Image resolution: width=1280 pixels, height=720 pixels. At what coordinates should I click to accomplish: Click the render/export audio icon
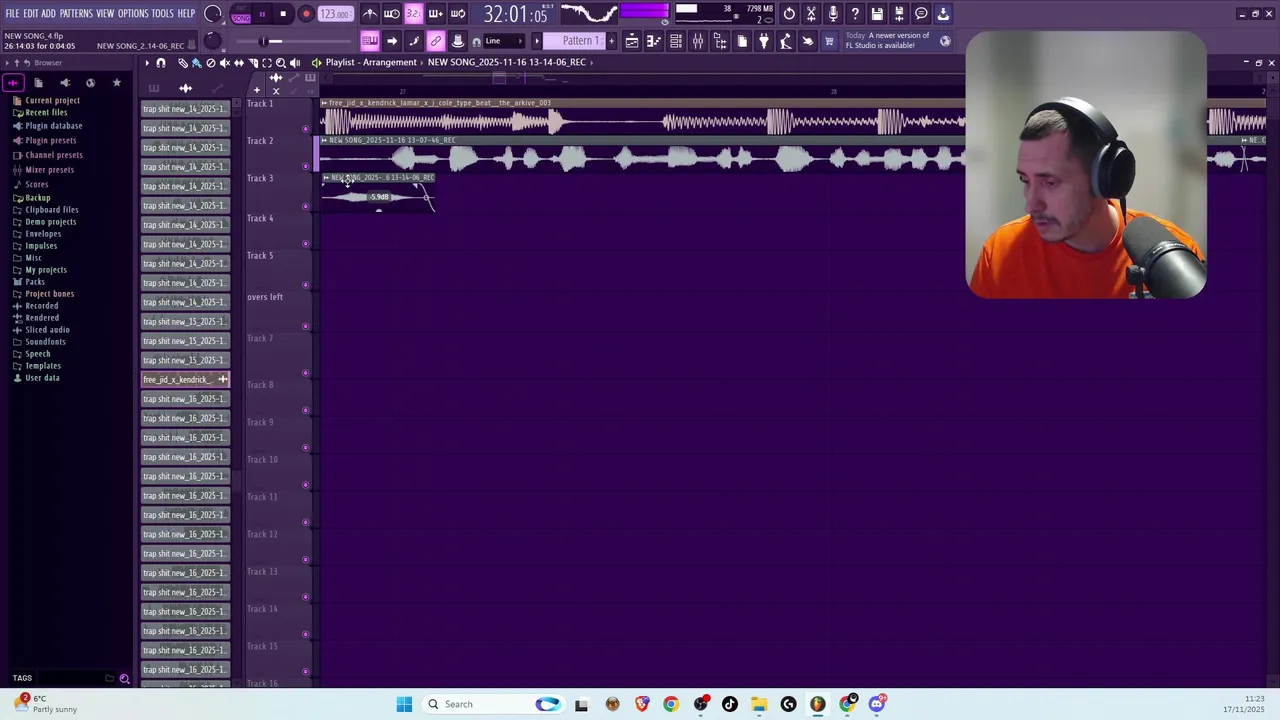click(899, 14)
